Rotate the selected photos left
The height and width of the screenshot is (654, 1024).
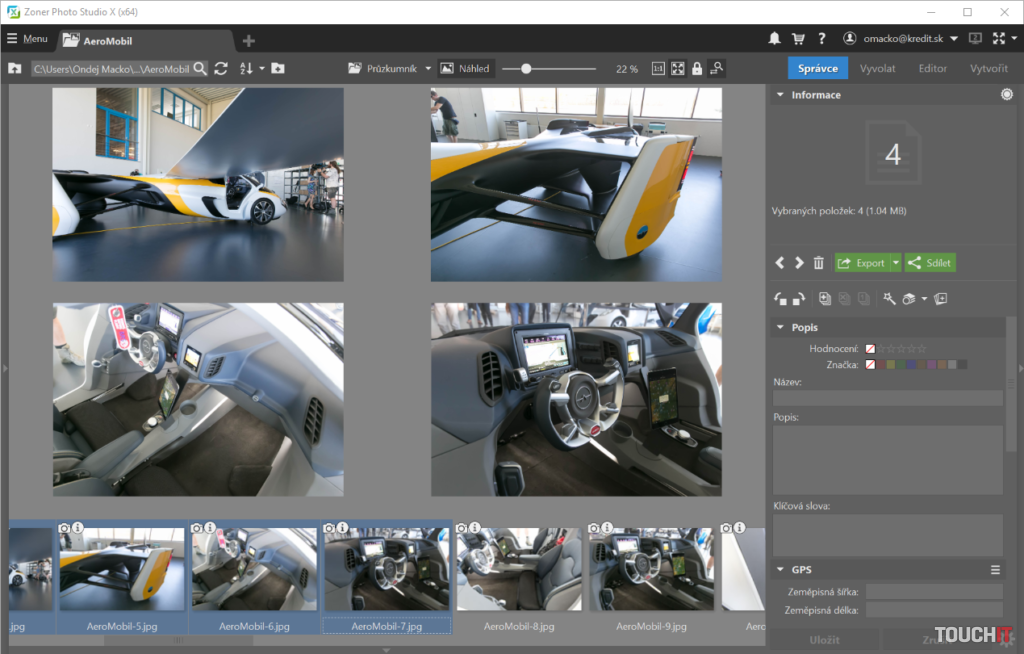pos(781,298)
